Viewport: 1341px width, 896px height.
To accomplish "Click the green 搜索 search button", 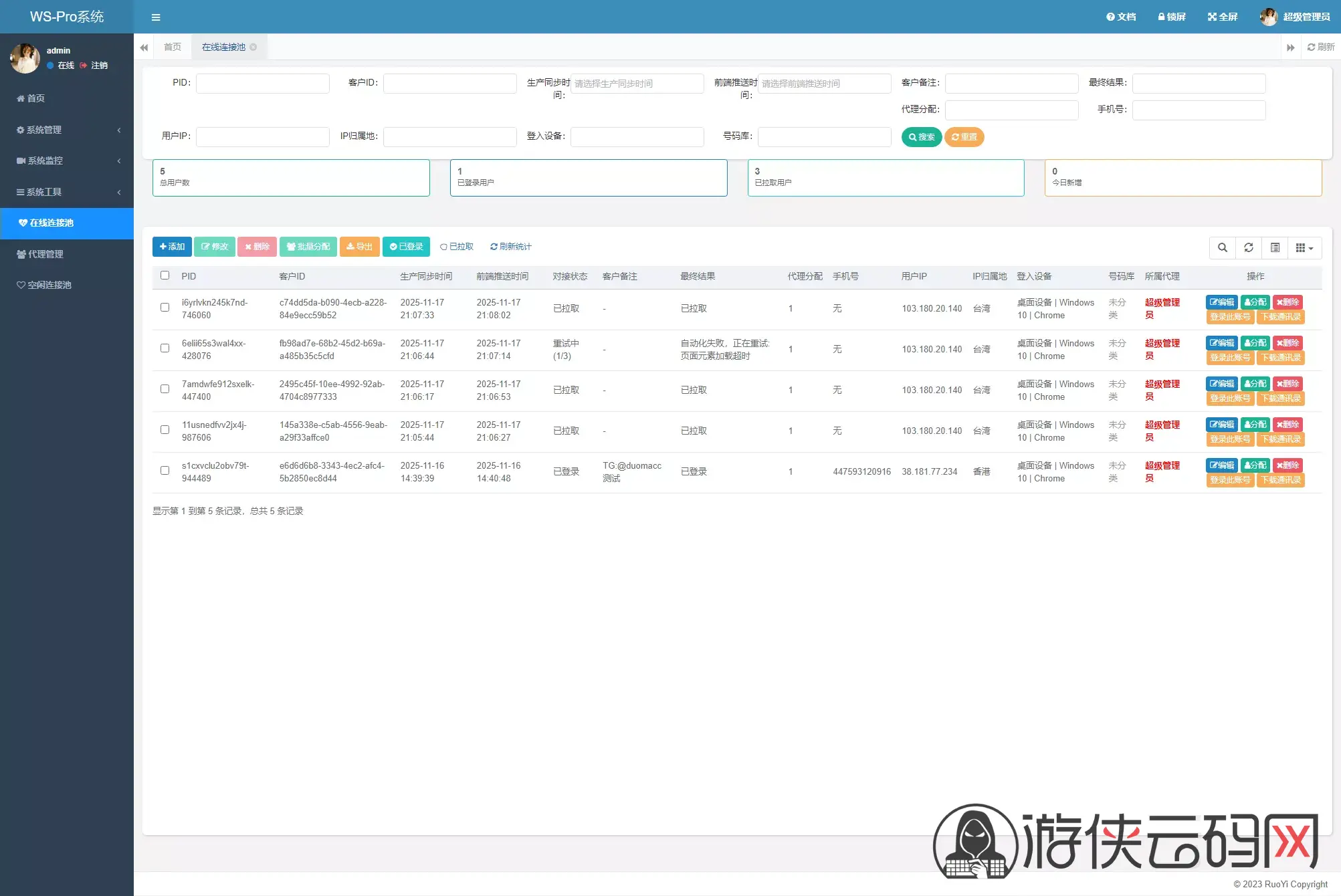I will 921,137.
